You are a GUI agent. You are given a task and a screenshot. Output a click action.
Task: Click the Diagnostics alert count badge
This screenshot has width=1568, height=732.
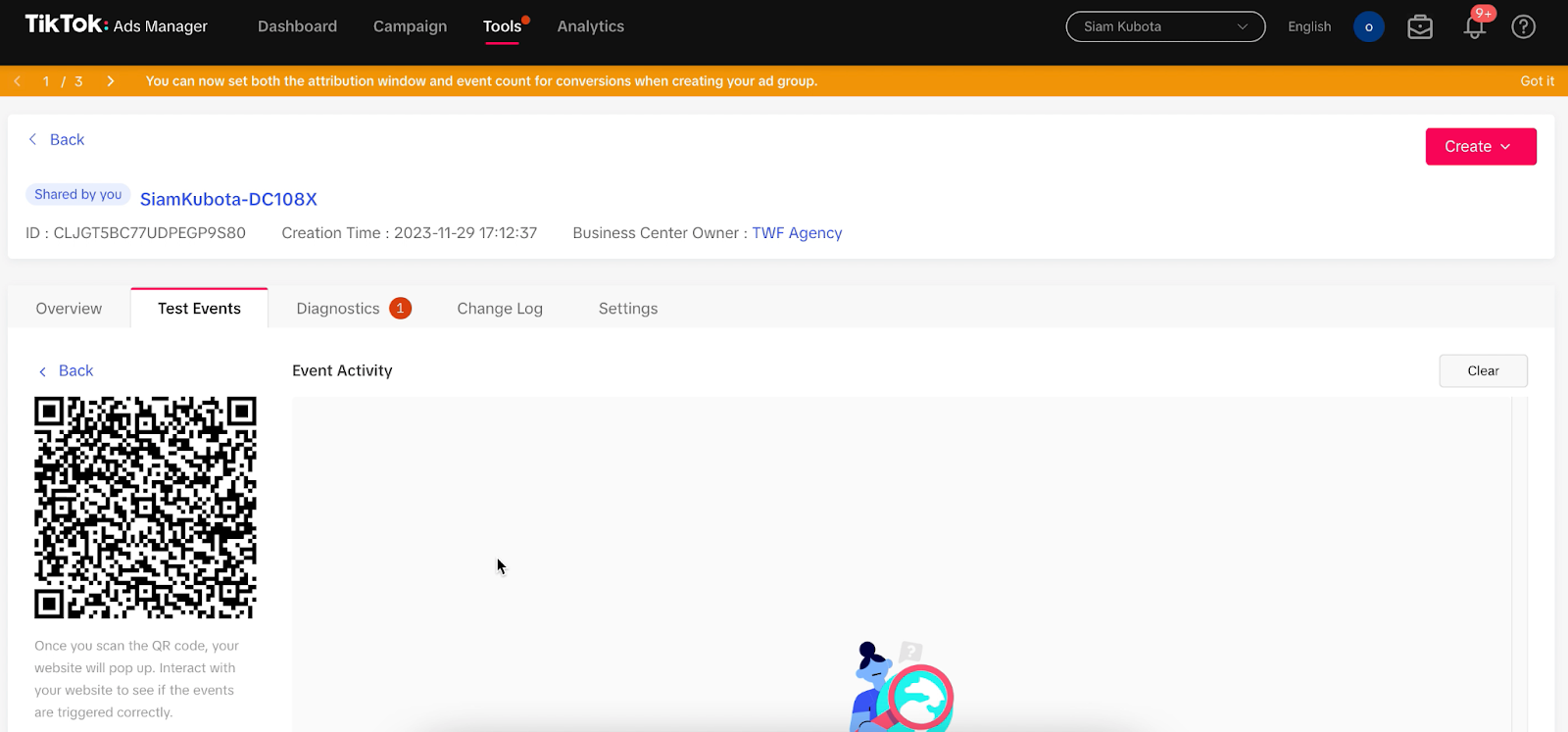coord(400,308)
